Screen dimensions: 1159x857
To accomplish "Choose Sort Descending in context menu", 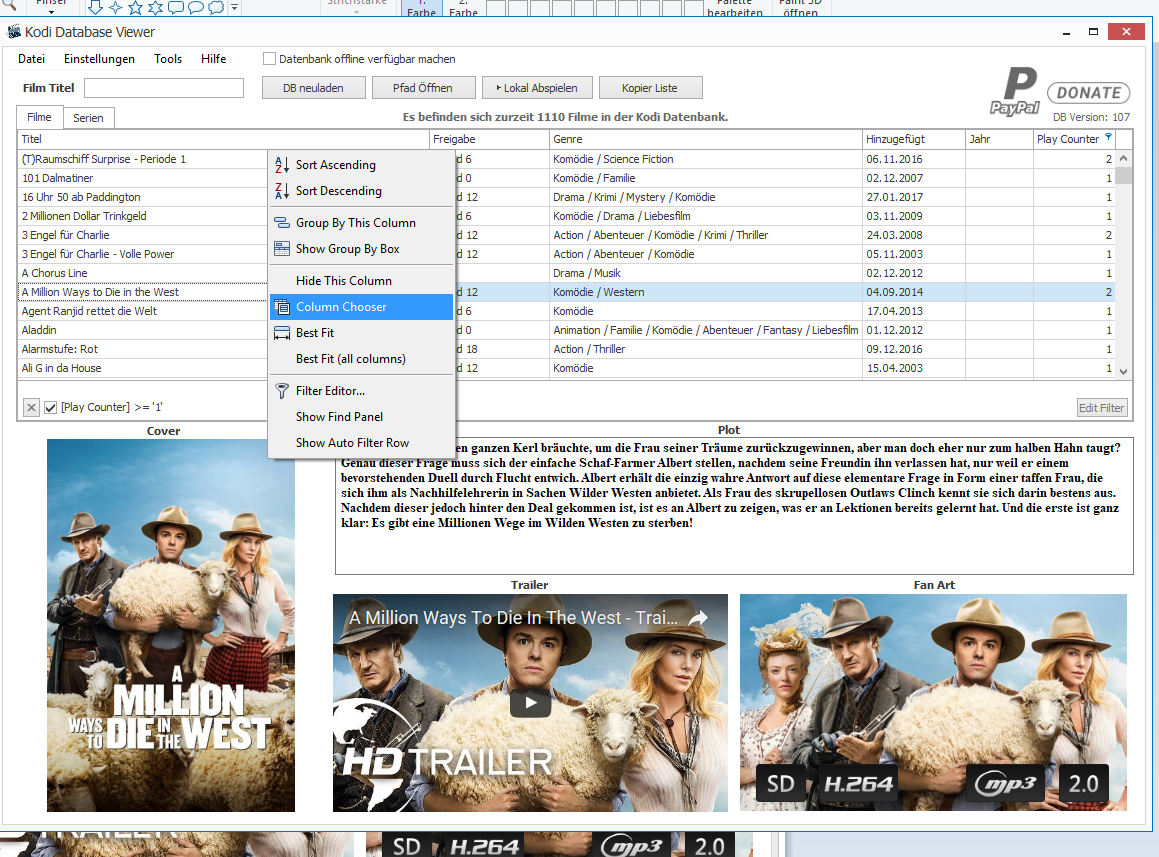I will point(361,191).
